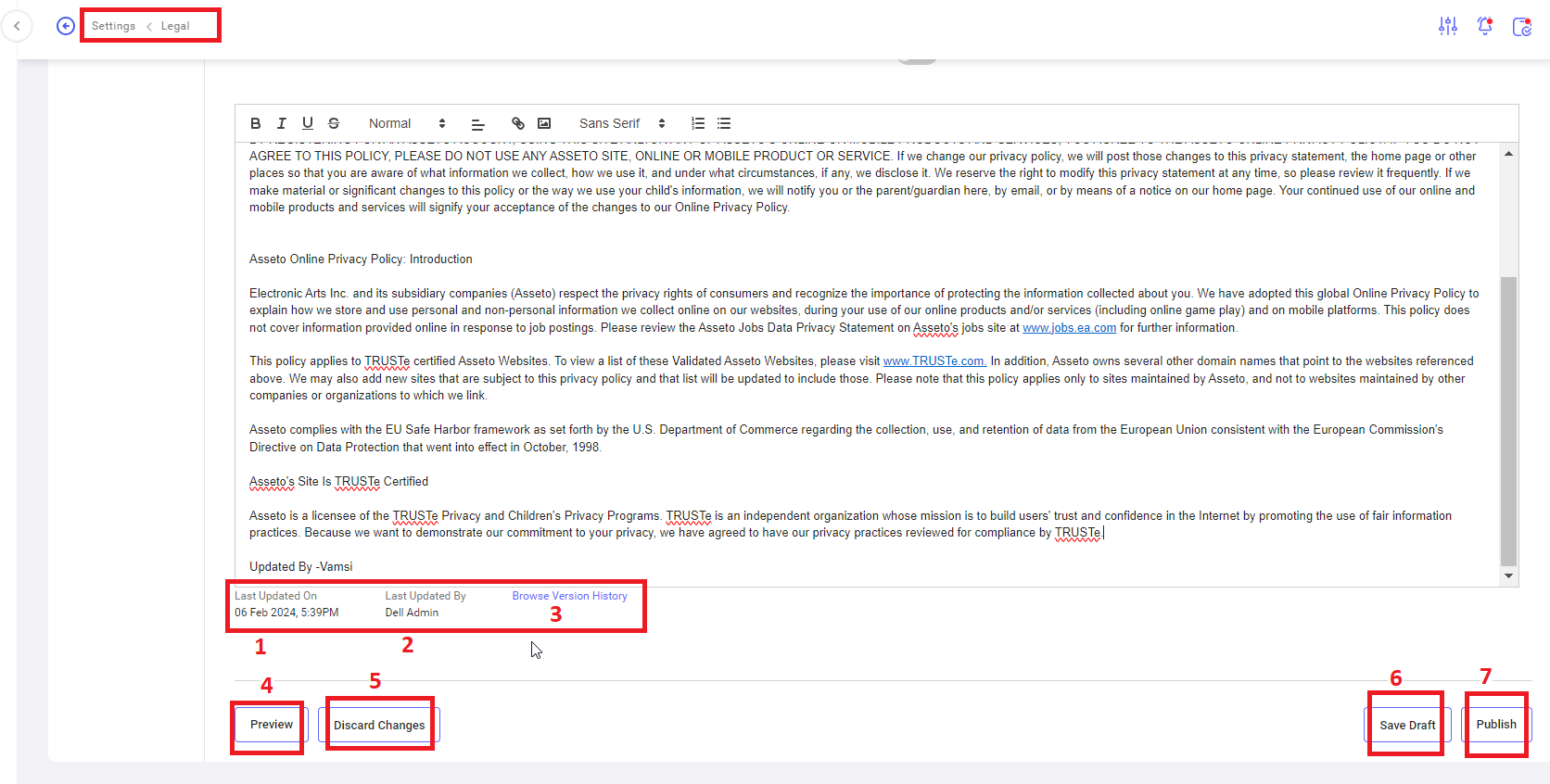Screen dimensions: 1550x784
Task: Click the Preview button
Action: pyautogui.click(x=272, y=725)
